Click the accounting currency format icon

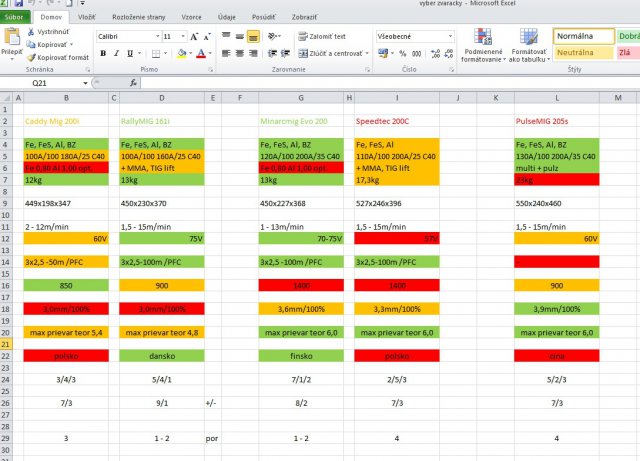(x=383, y=53)
